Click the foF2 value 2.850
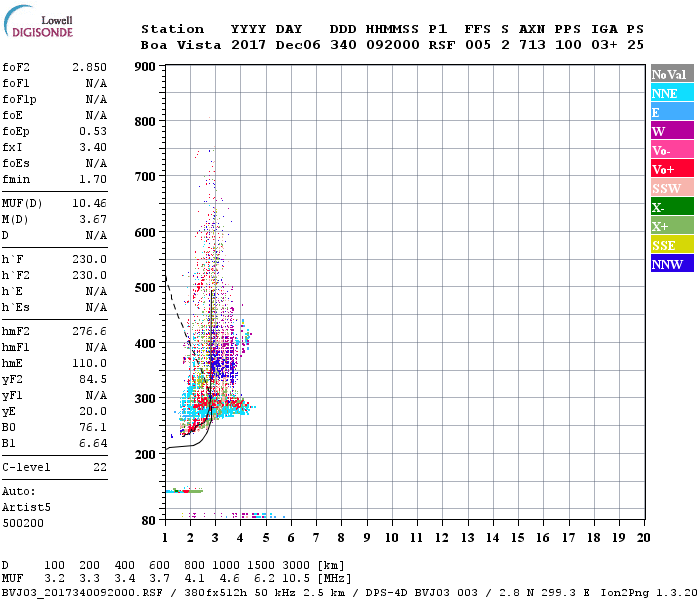Screen dimensions: 700x600 [89, 66]
